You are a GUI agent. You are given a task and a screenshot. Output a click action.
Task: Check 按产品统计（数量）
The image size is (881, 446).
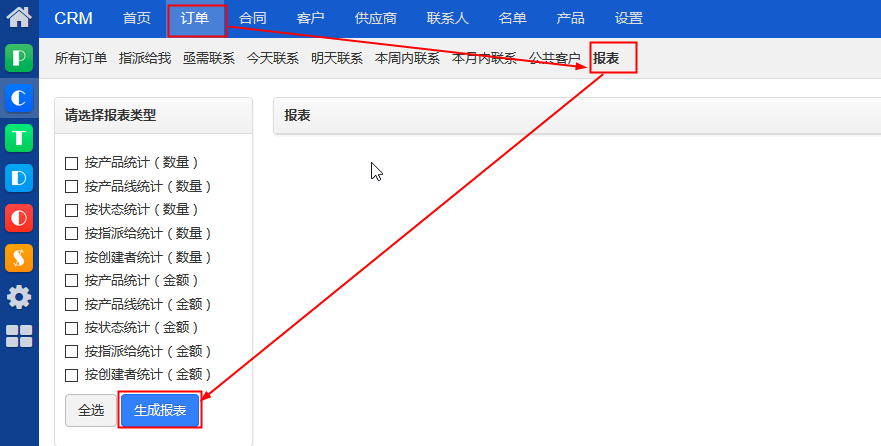coord(71,163)
